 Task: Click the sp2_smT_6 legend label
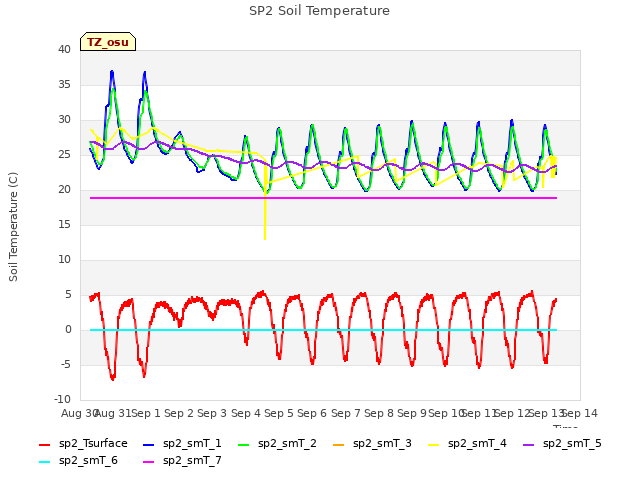[x=88, y=460]
